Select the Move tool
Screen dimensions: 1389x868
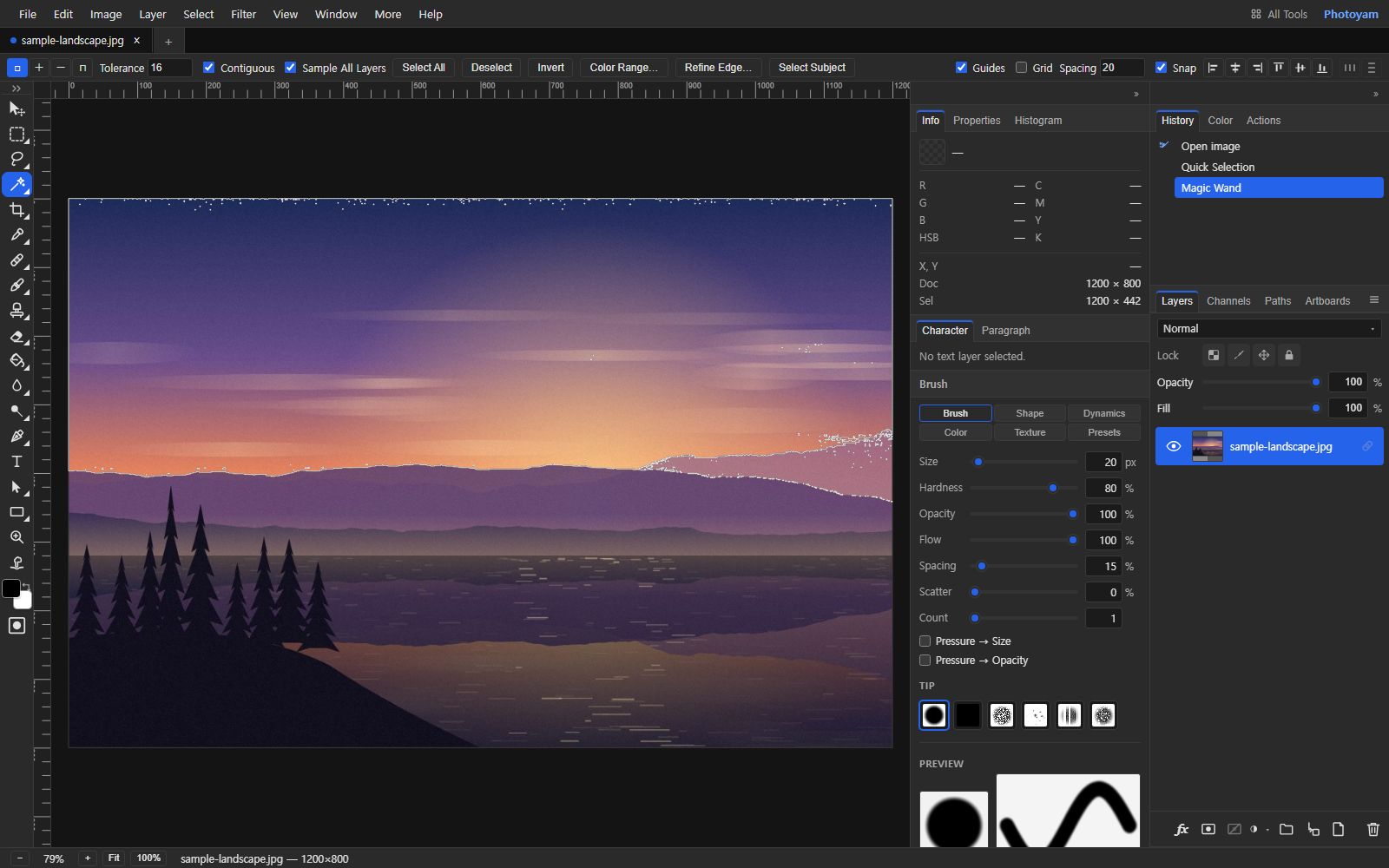16,108
